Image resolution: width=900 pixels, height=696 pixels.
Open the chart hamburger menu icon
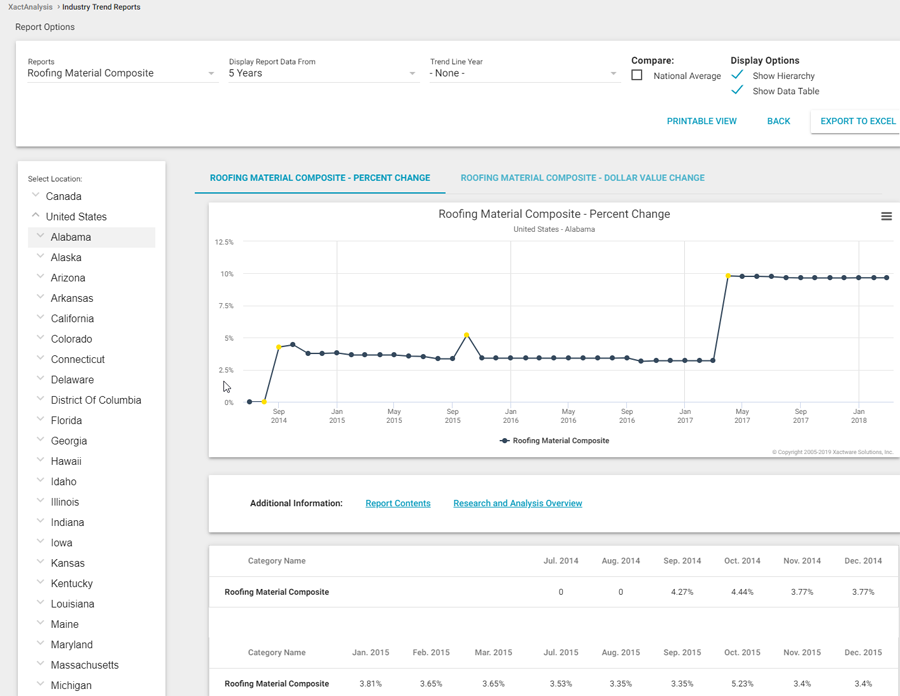pyautogui.click(x=886, y=217)
